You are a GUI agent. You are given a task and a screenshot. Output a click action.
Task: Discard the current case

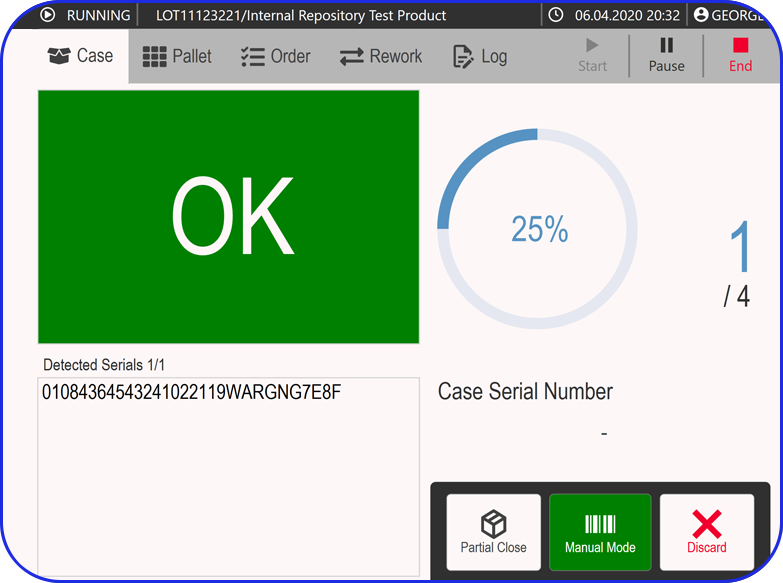coord(706,532)
